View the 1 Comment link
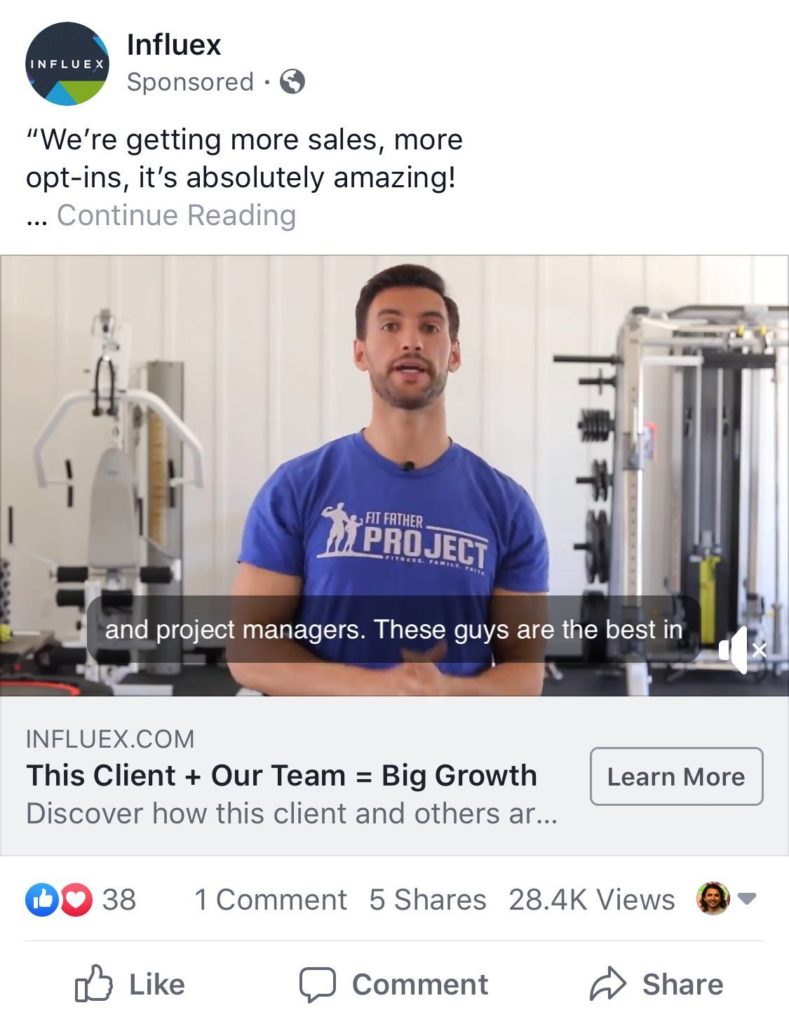This screenshot has height=1024, width=789. (270, 900)
